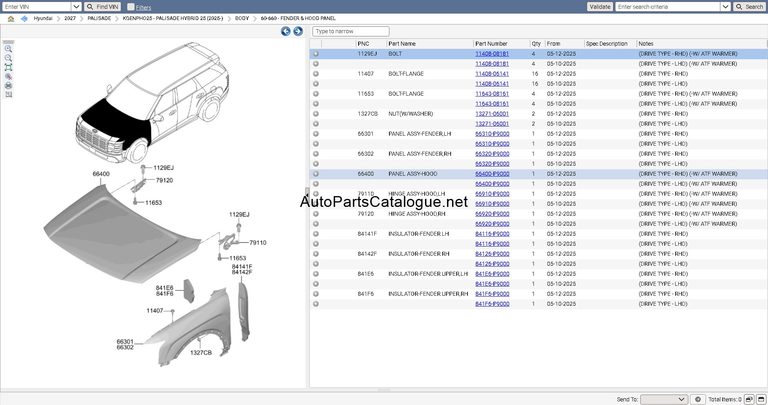
Task: Go to the BODY breadcrumb
Action: 242,18
